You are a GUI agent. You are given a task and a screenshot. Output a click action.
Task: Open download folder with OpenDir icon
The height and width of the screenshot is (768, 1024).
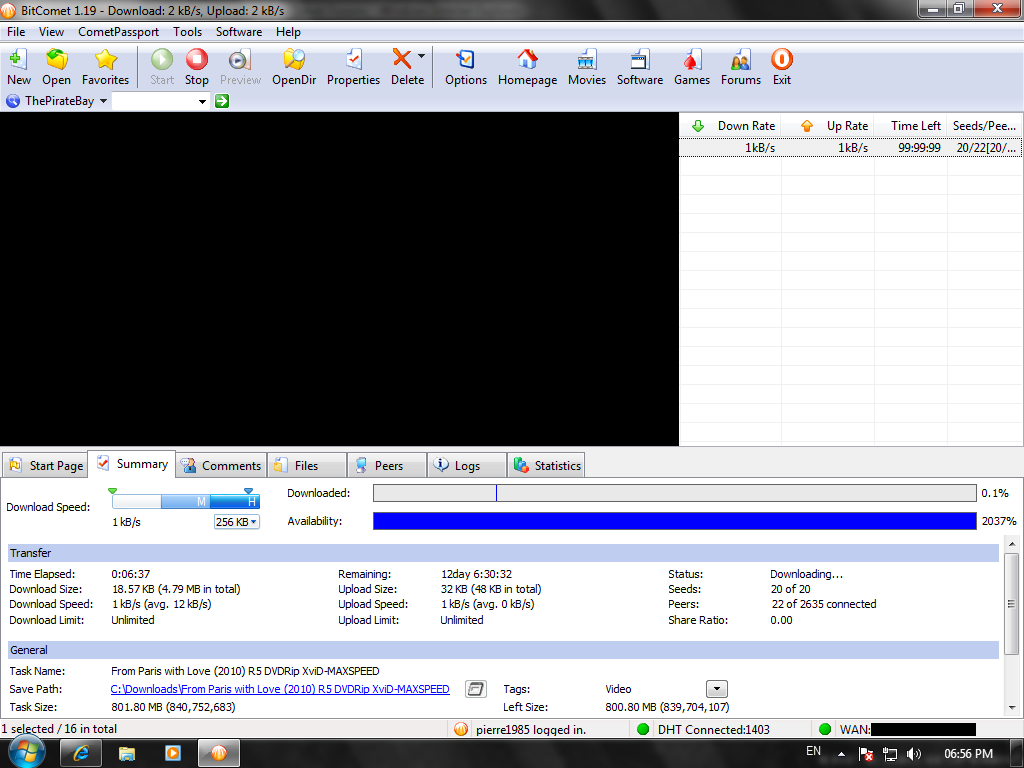[x=294, y=59]
